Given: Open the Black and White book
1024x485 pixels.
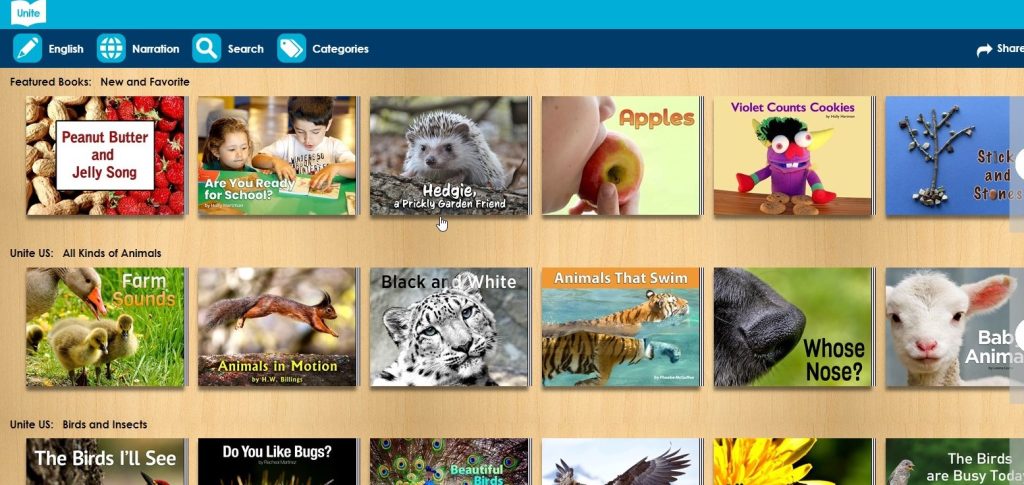Looking at the screenshot, I should pyautogui.click(x=450, y=327).
